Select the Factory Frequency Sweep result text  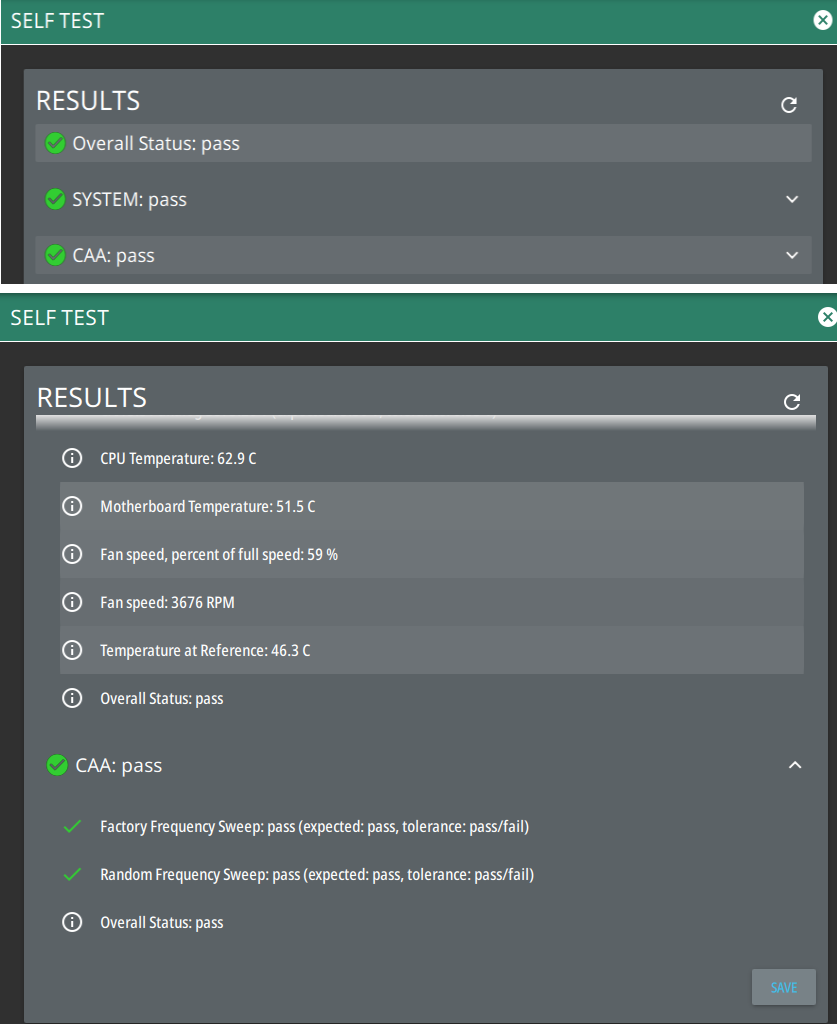click(x=314, y=827)
